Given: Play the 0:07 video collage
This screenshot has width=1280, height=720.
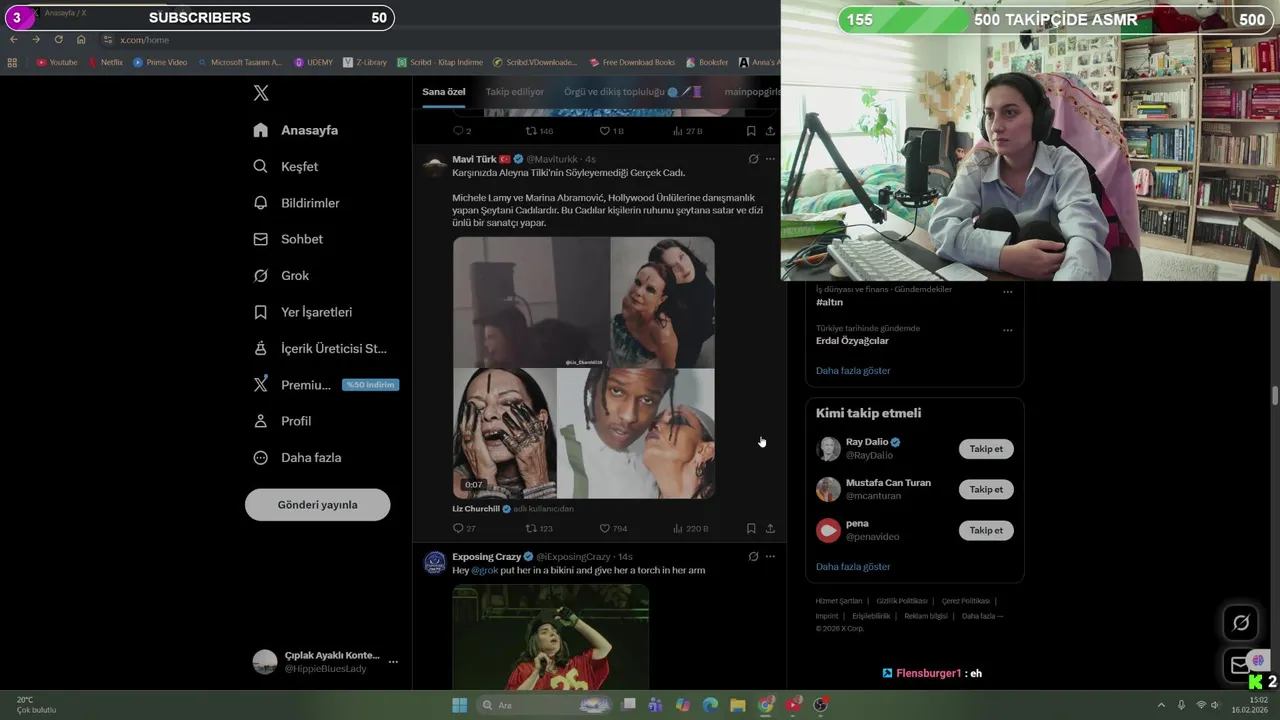Looking at the screenshot, I should pyautogui.click(x=584, y=367).
